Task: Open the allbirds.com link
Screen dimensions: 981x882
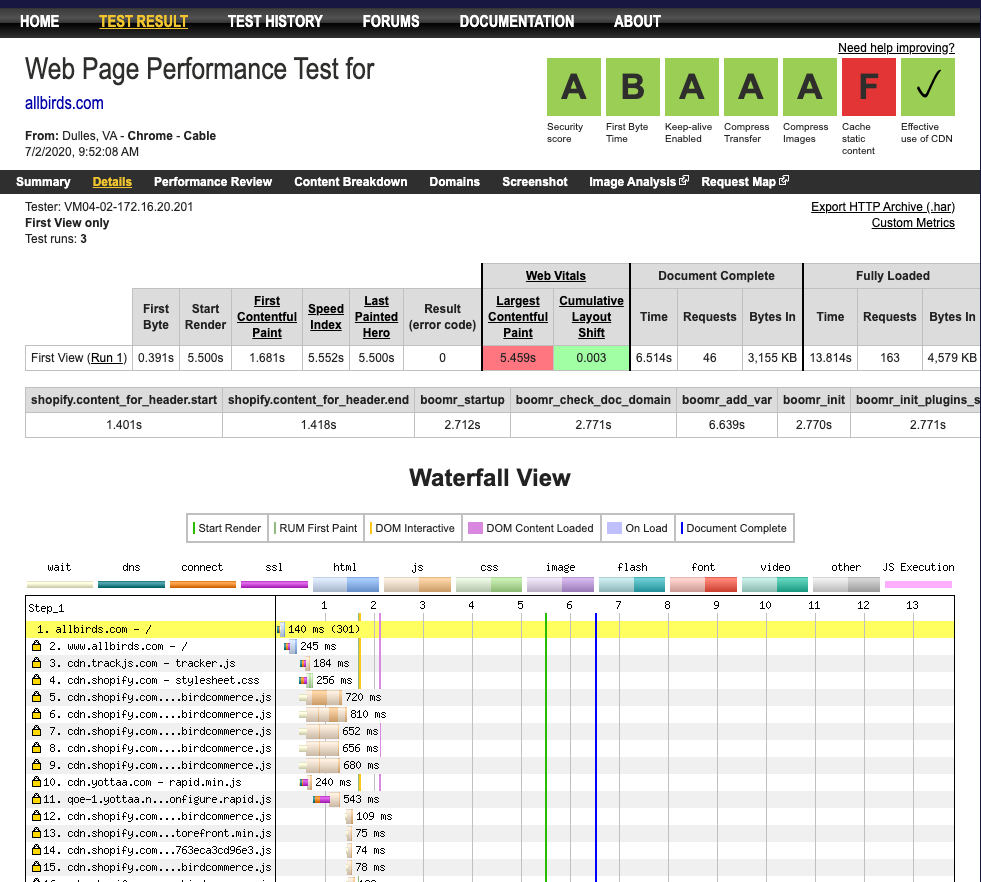Action: pos(64,103)
